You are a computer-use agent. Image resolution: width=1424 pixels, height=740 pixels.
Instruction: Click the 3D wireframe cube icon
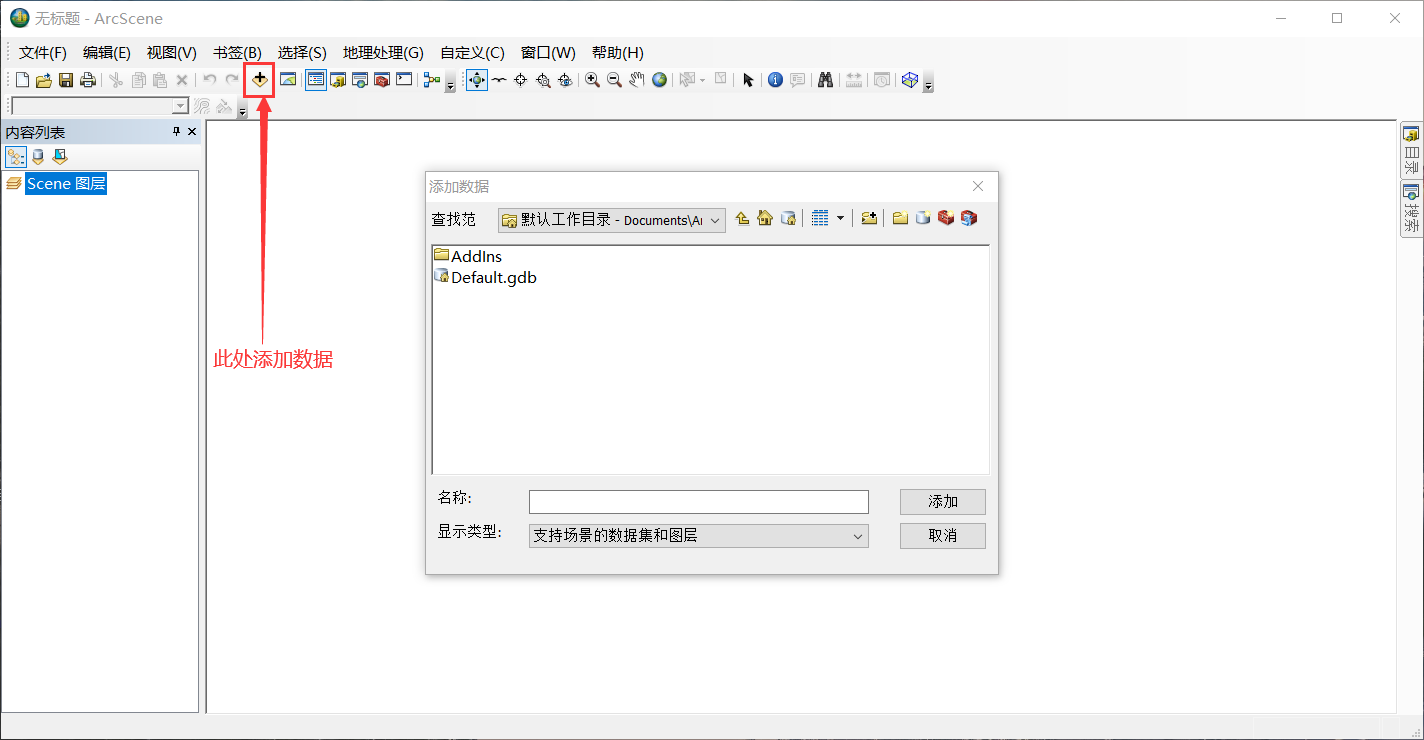pyautogui.click(x=909, y=80)
